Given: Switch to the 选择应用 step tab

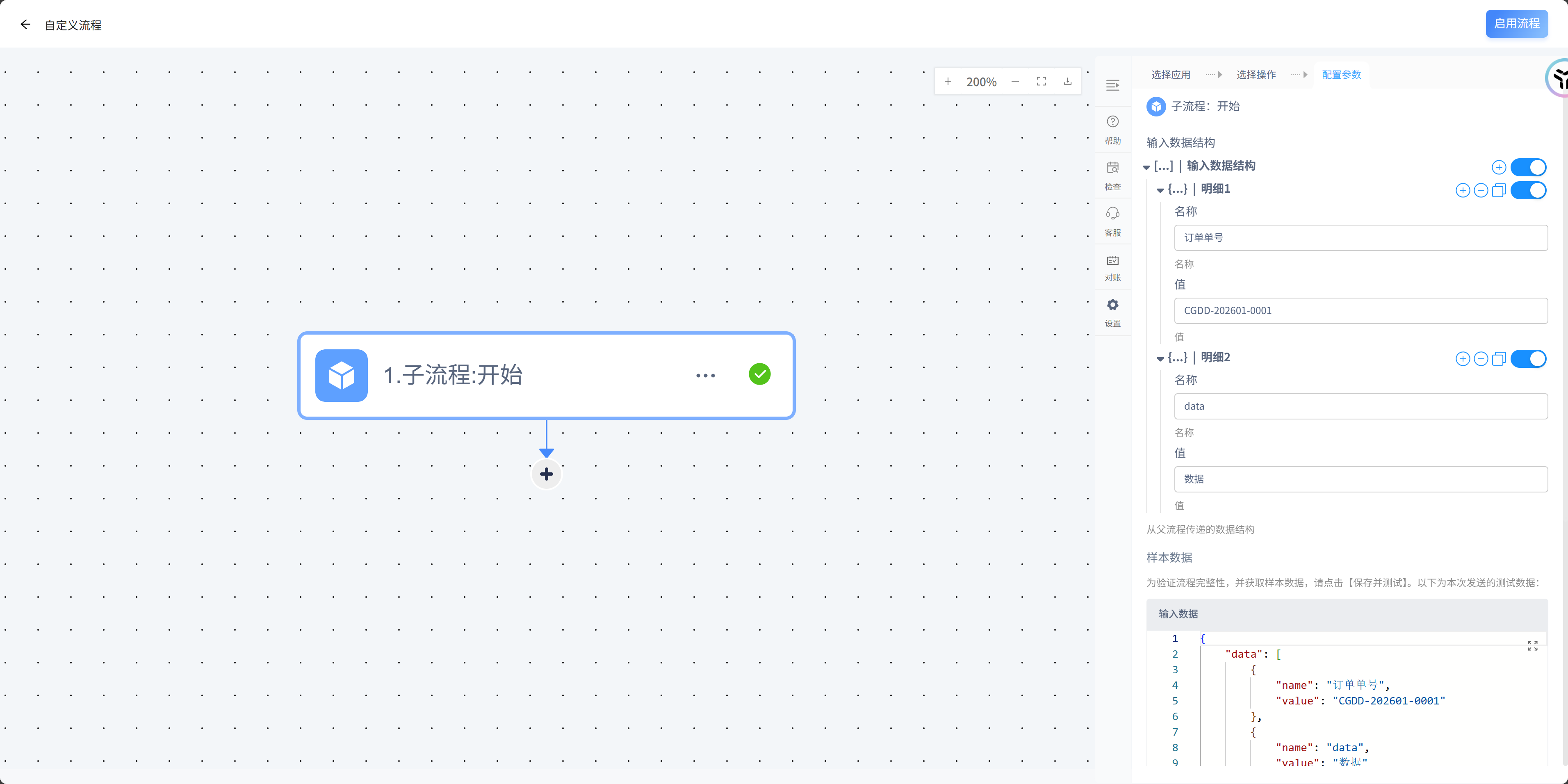Looking at the screenshot, I should point(1170,75).
